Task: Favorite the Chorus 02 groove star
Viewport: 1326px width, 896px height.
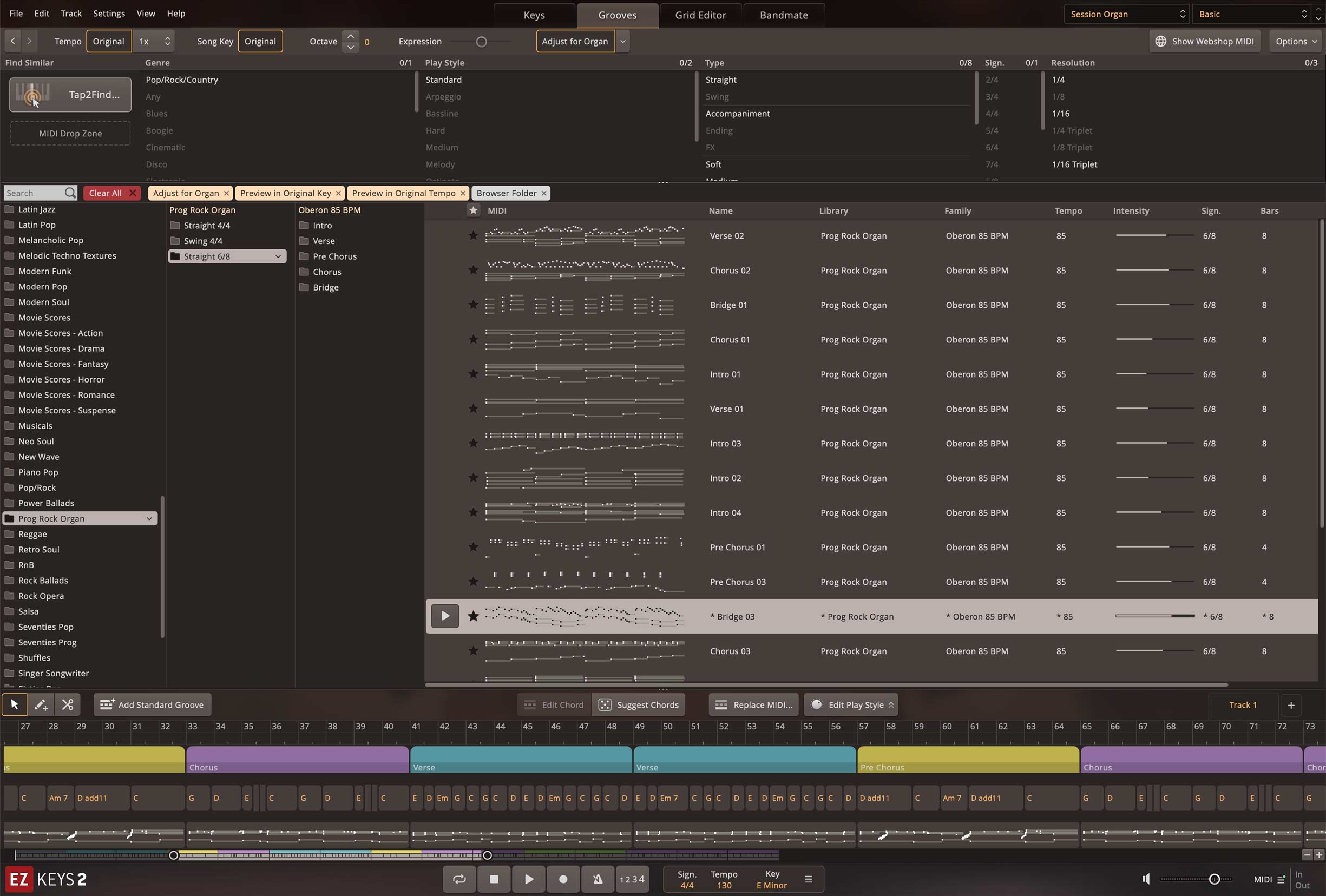Action: pos(473,270)
